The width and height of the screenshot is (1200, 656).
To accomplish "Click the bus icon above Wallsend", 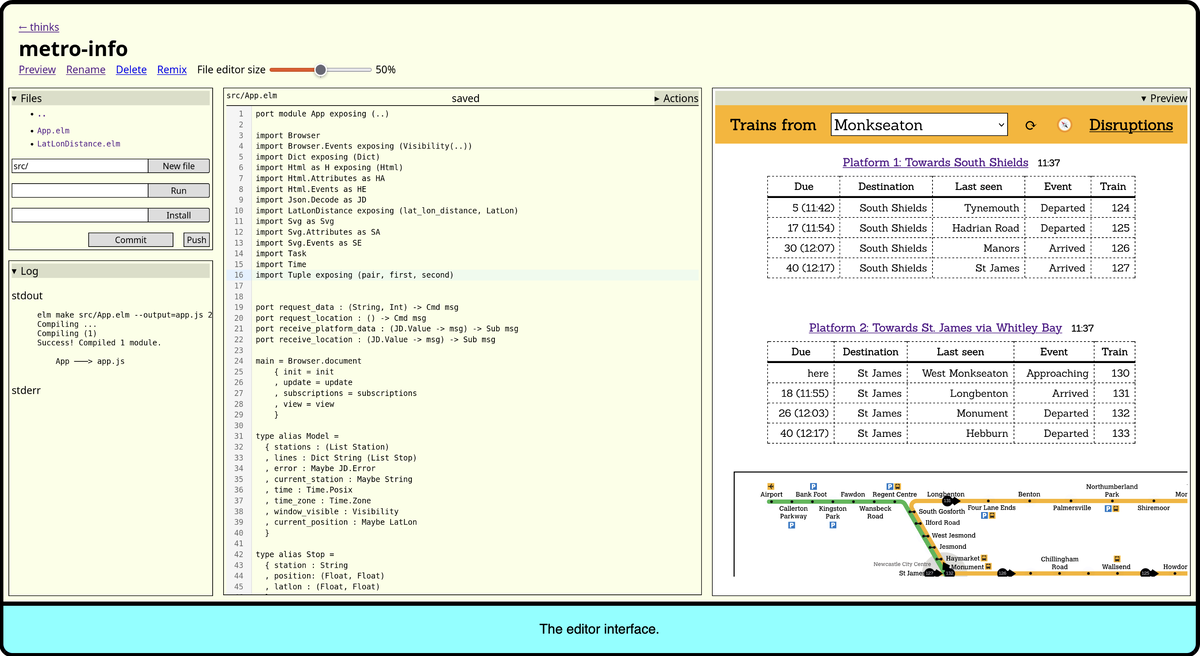I will click(x=1117, y=558).
